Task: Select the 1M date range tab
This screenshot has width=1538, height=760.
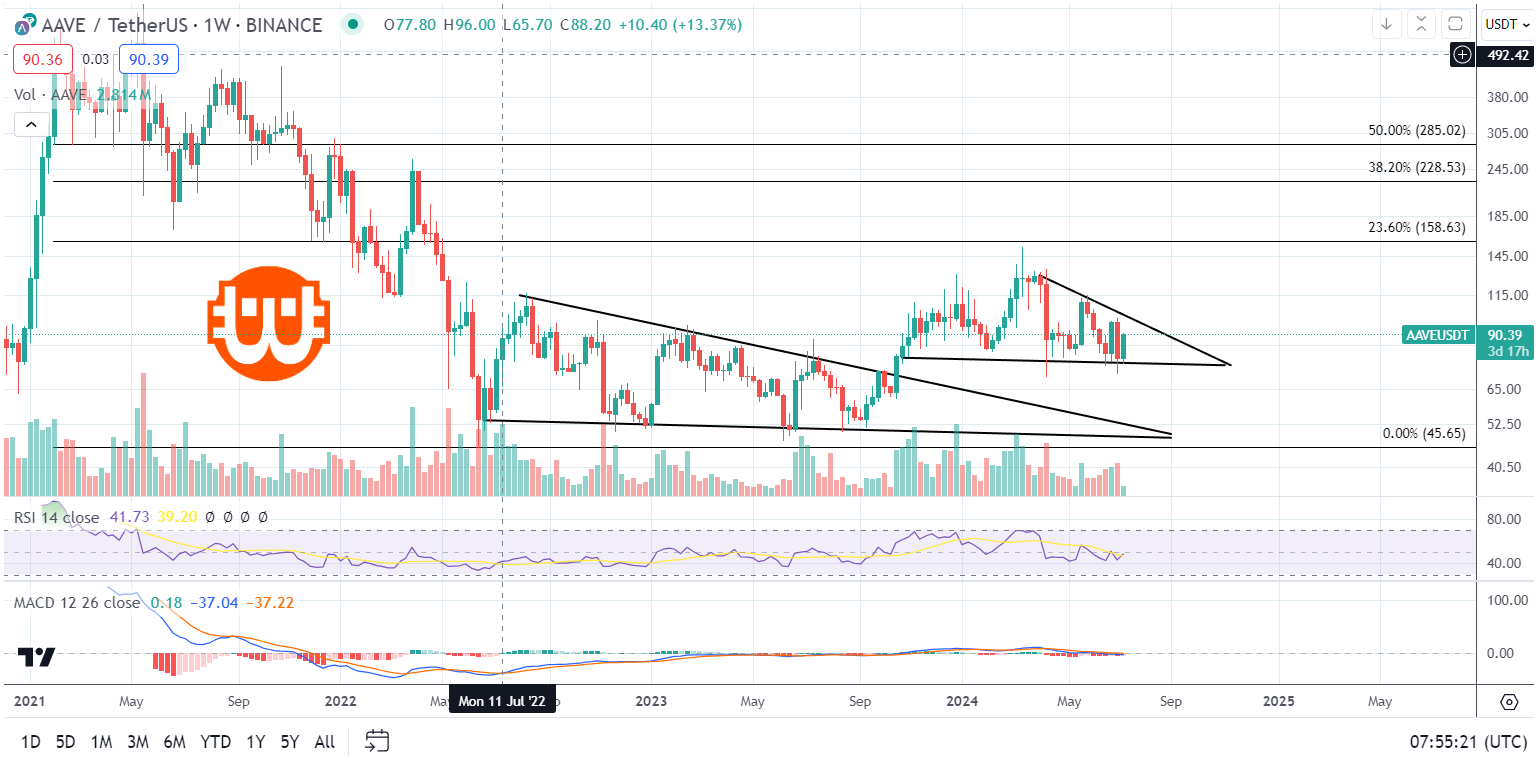Action: click(x=101, y=742)
